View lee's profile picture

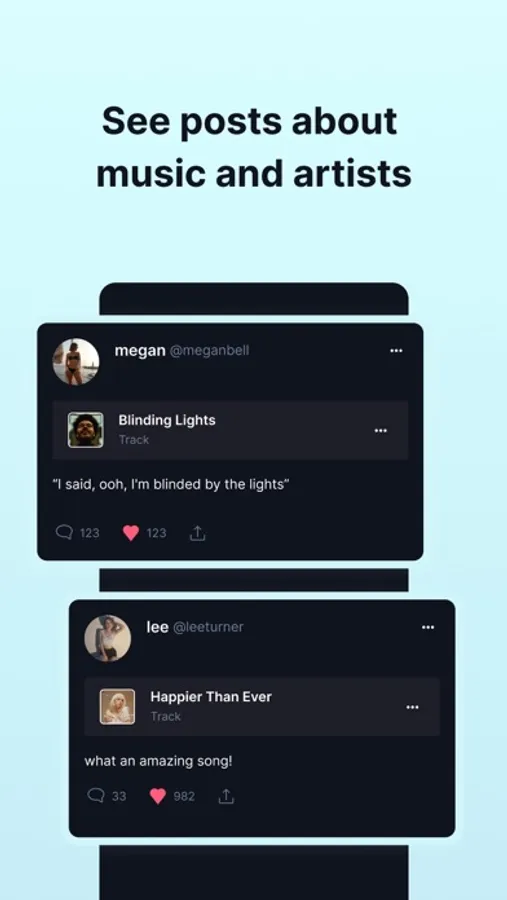point(107,638)
